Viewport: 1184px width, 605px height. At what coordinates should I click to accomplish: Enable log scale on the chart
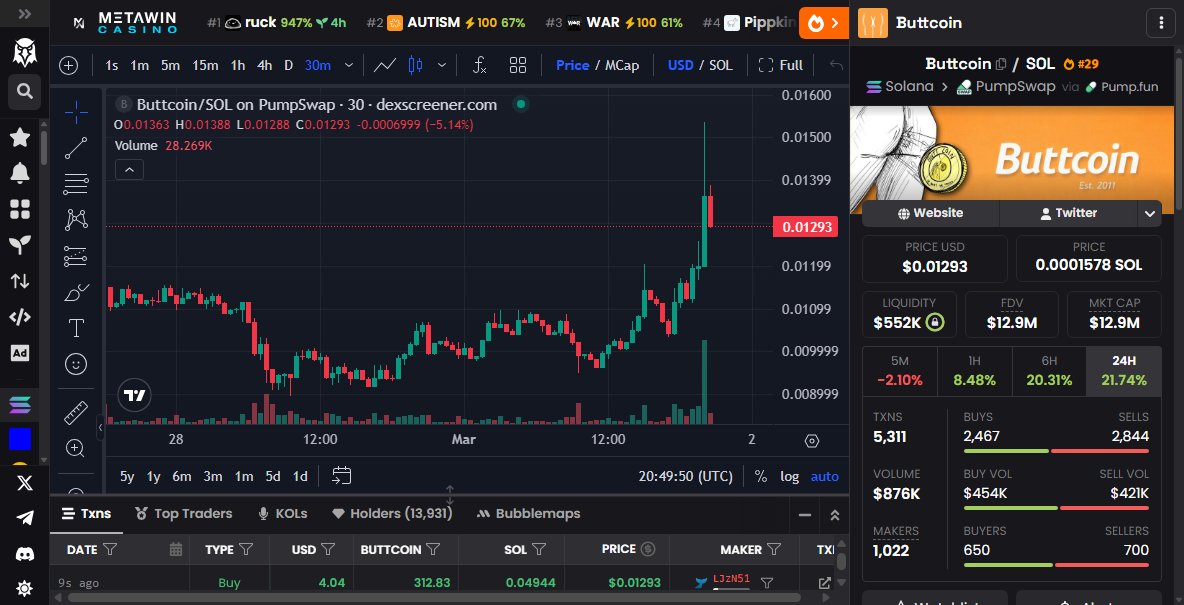click(x=789, y=477)
